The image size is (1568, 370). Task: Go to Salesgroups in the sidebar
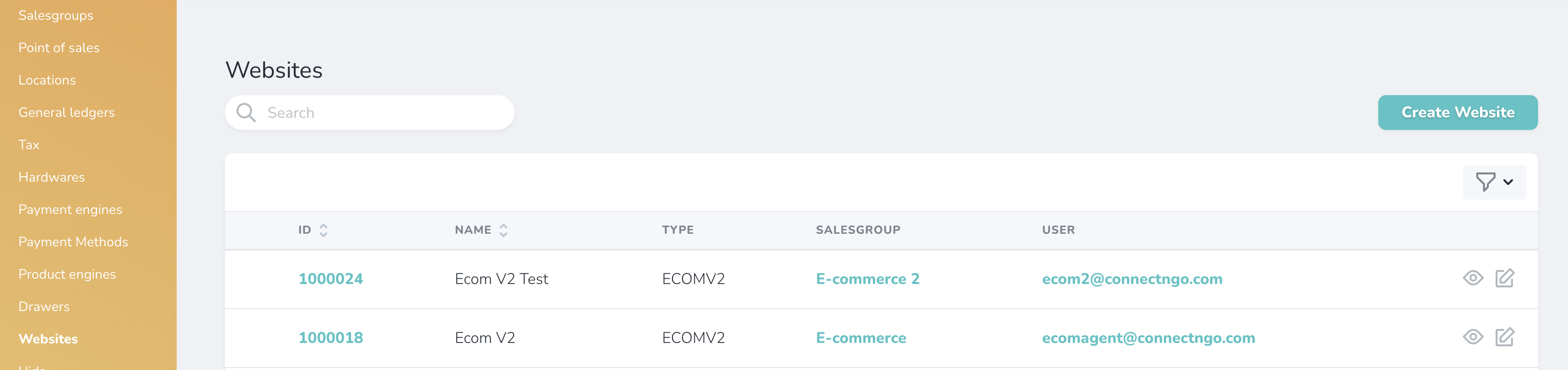[56, 15]
